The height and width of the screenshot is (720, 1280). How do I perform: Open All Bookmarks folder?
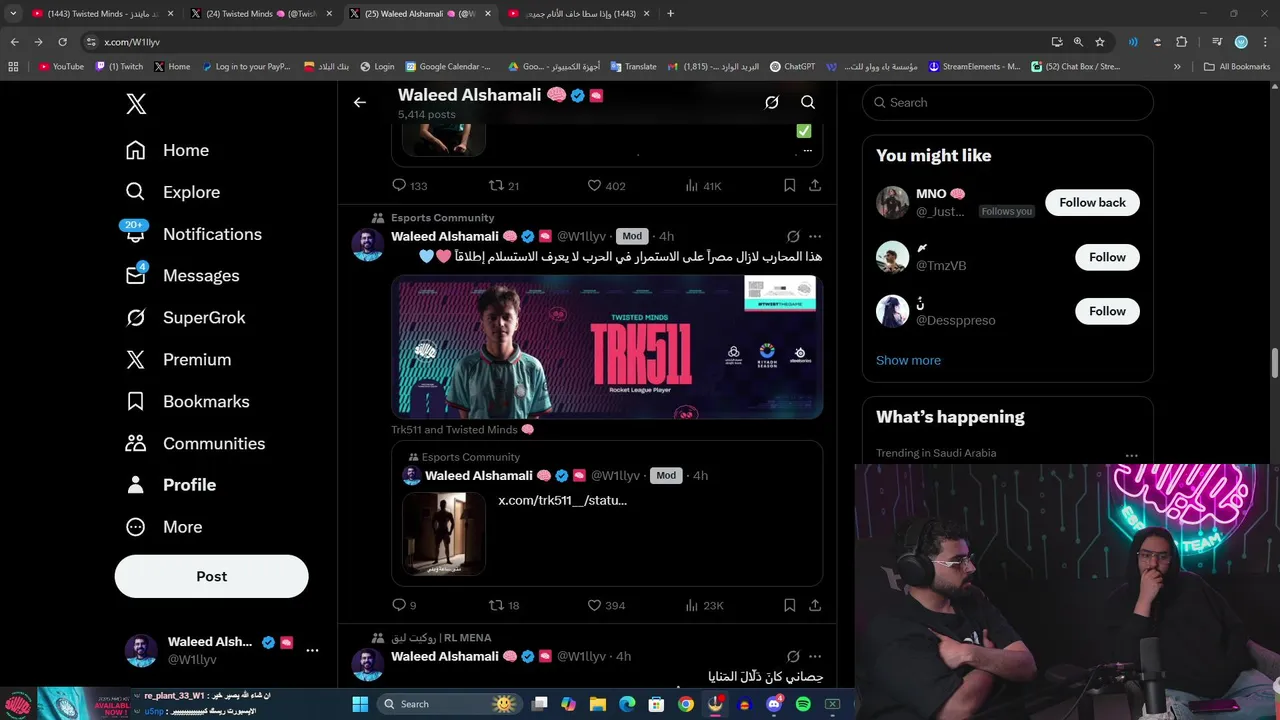pos(1237,67)
